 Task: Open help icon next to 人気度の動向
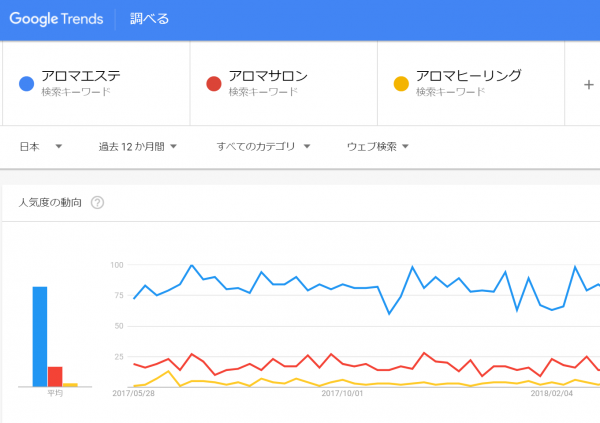coord(97,203)
